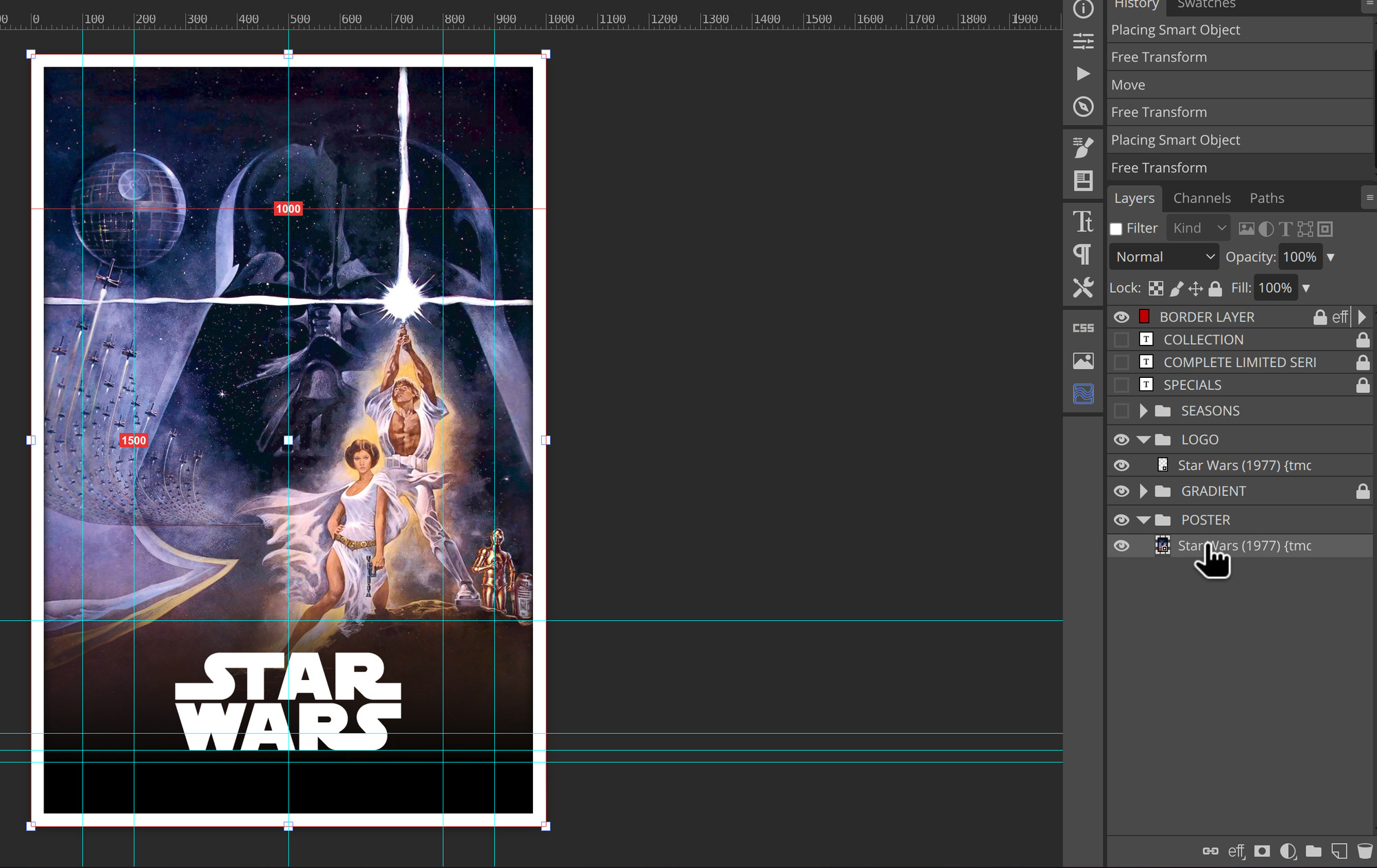Open the Tool Presets wrench icon
The height and width of the screenshot is (868, 1377).
tap(1083, 287)
